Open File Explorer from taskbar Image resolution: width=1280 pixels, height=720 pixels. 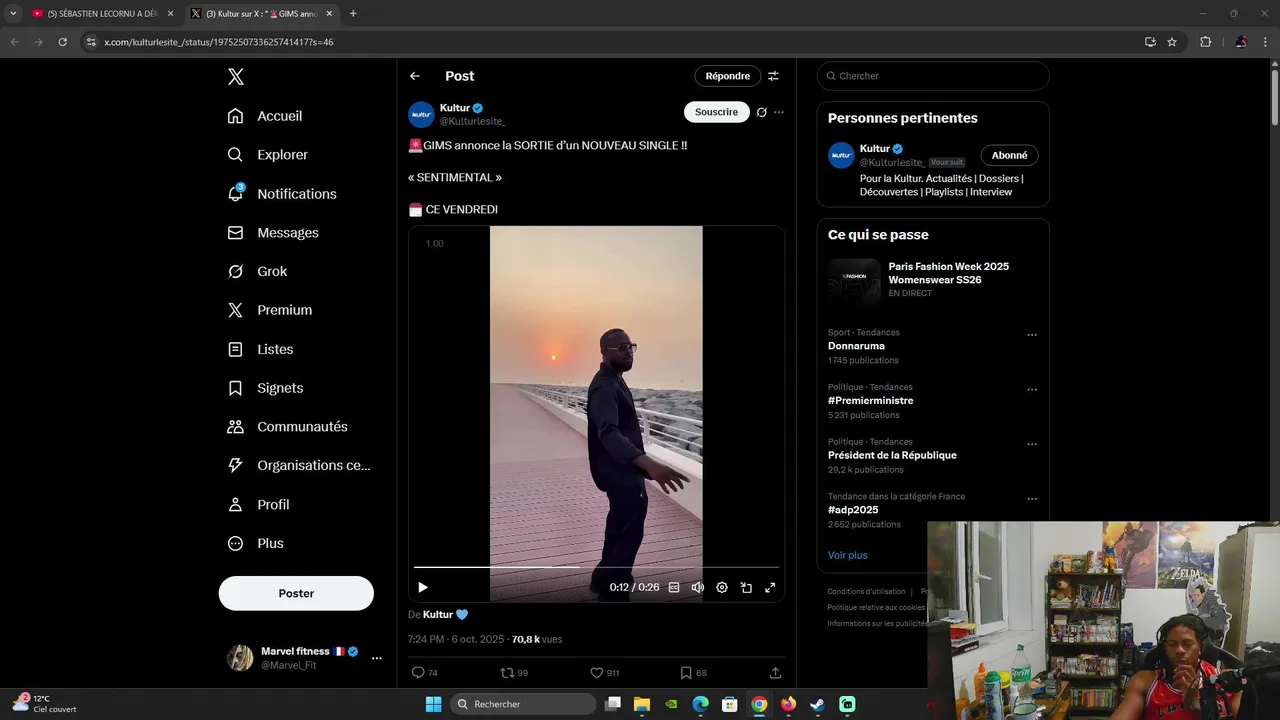[642, 704]
